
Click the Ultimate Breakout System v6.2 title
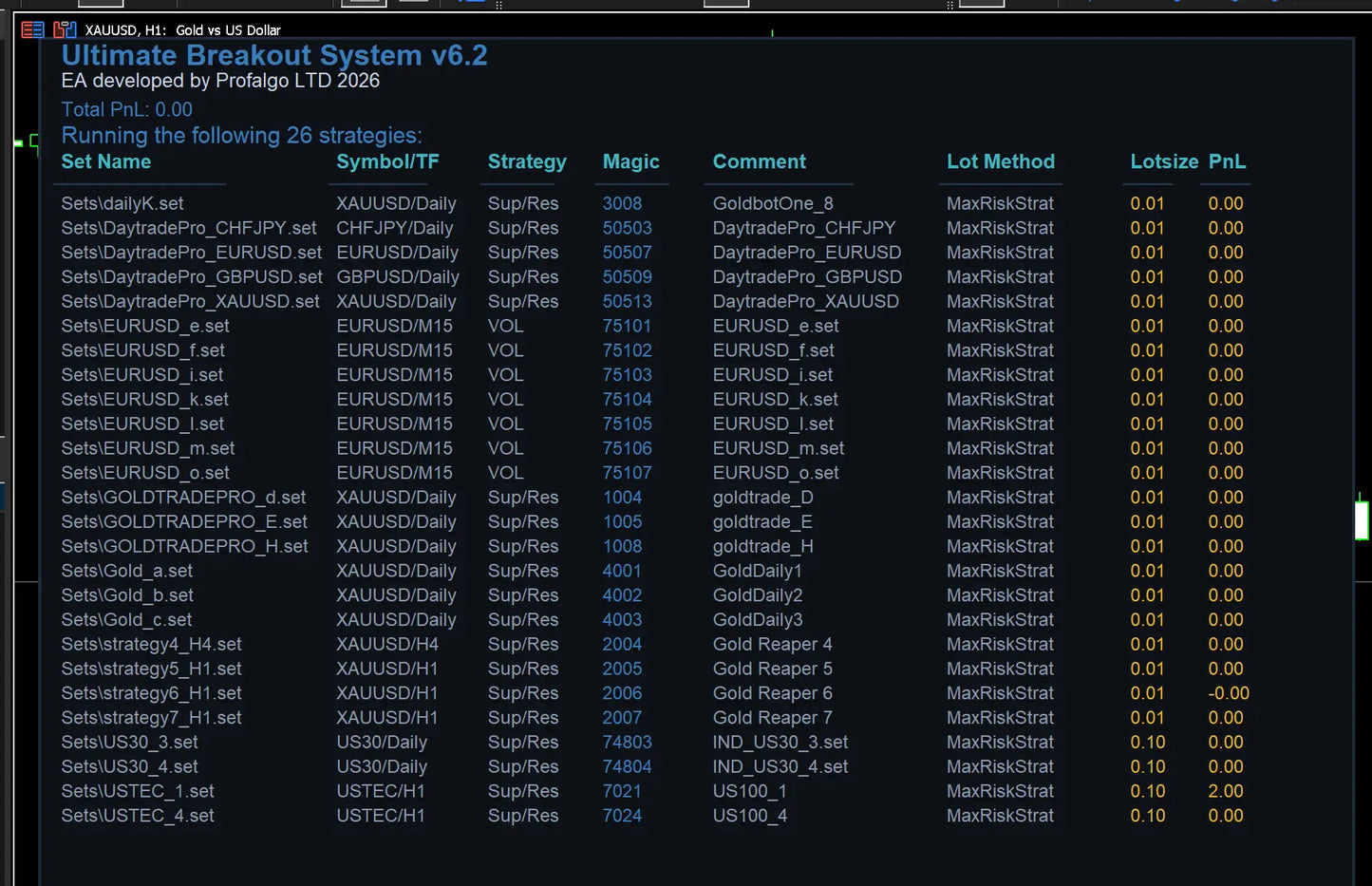(274, 55)
